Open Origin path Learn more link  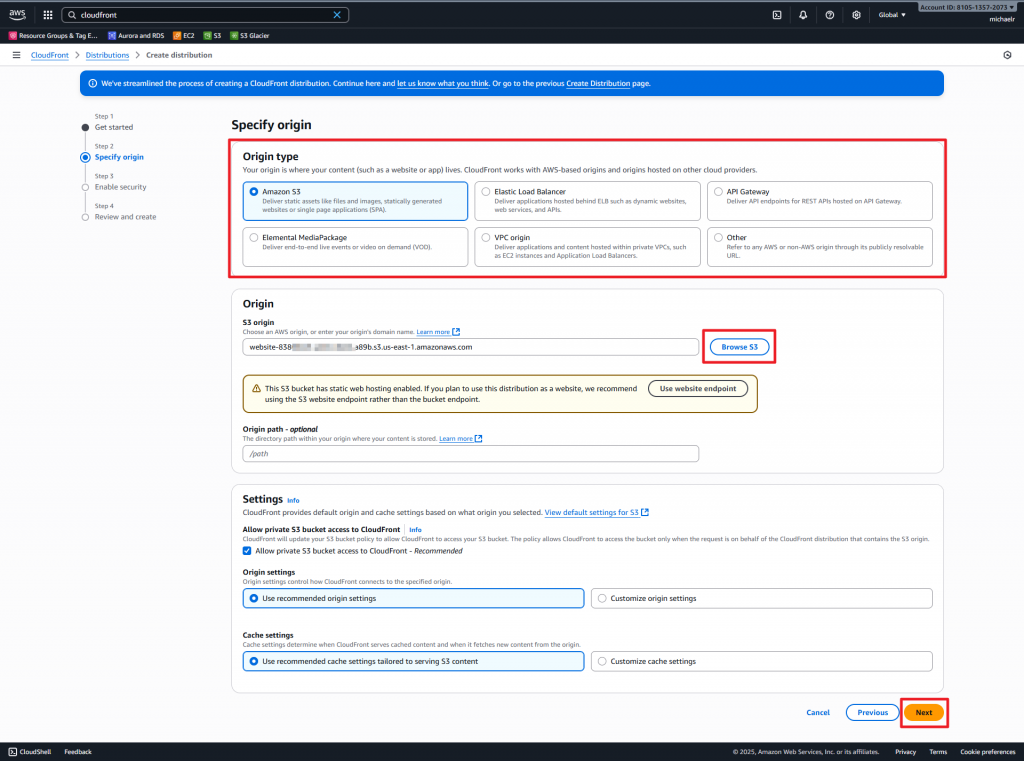(x=460, y=438)
